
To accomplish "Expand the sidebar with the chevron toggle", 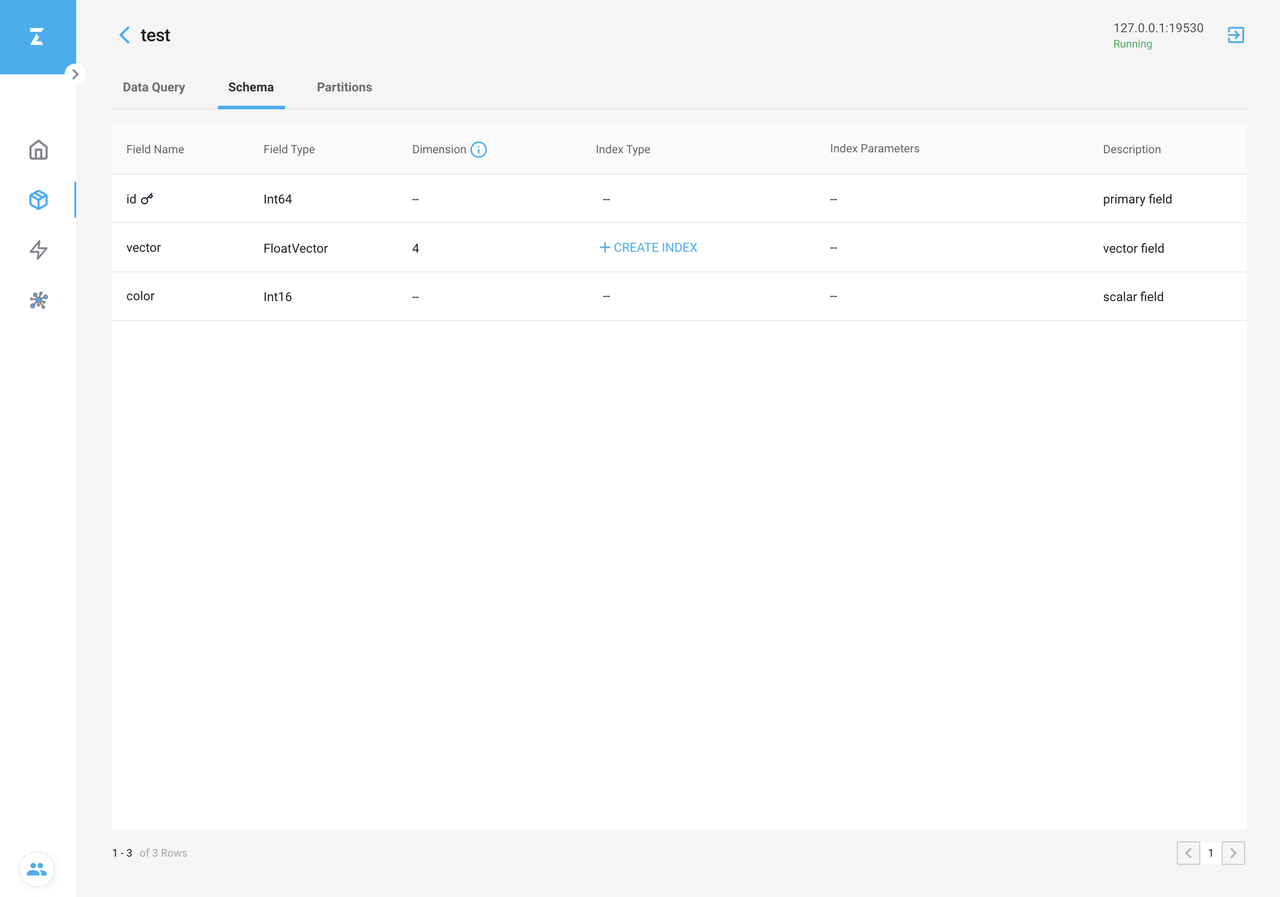I will (x=75, y=74).
